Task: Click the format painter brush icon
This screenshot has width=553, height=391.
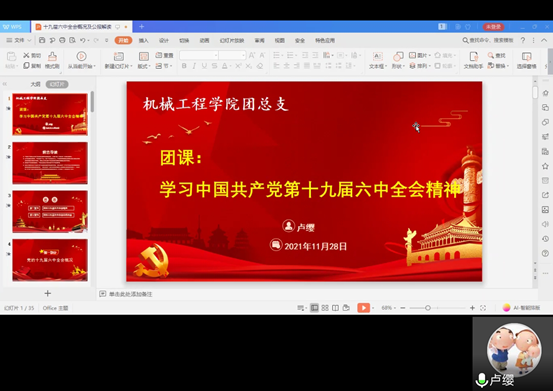Action: coord(52,60)
